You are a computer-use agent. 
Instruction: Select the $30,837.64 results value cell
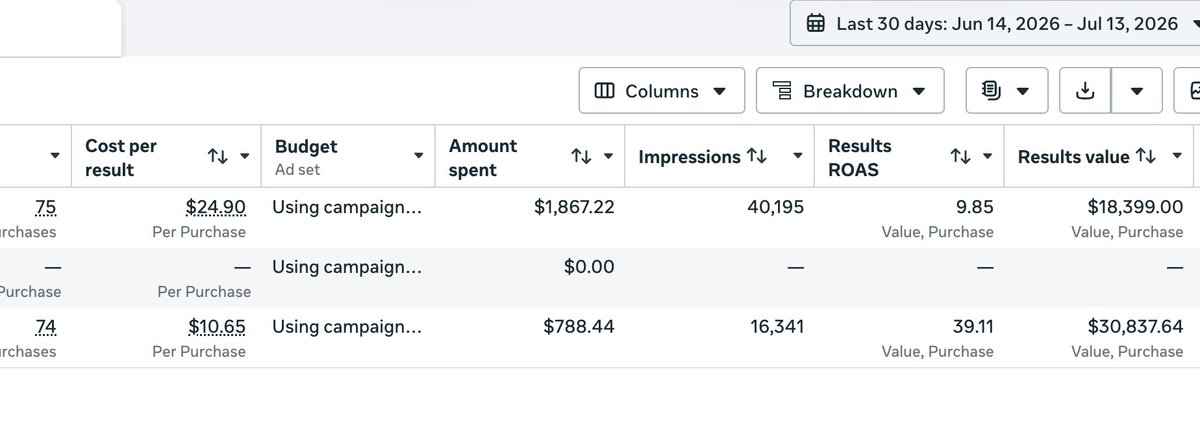1098,337
